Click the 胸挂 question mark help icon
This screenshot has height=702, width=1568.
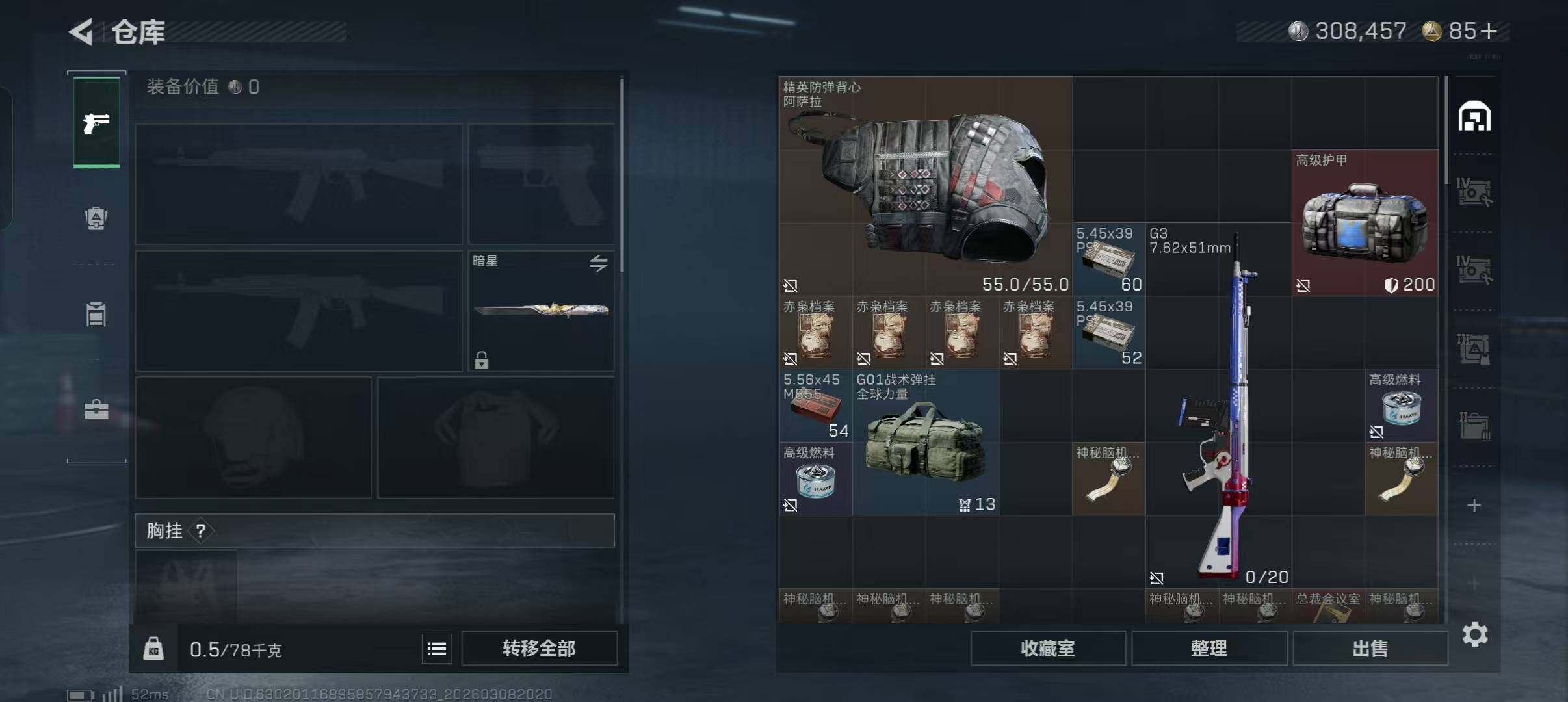(201, 531)
